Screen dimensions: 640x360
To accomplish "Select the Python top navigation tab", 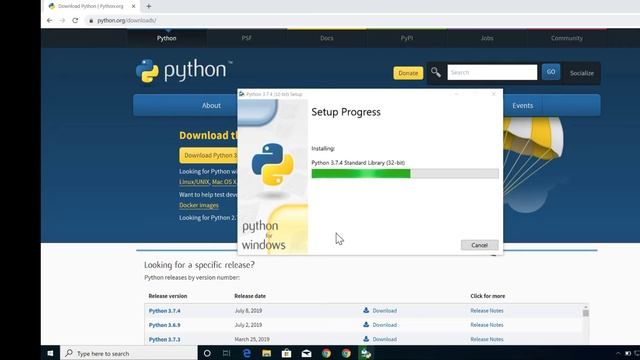I will click(x=167, y=38).
